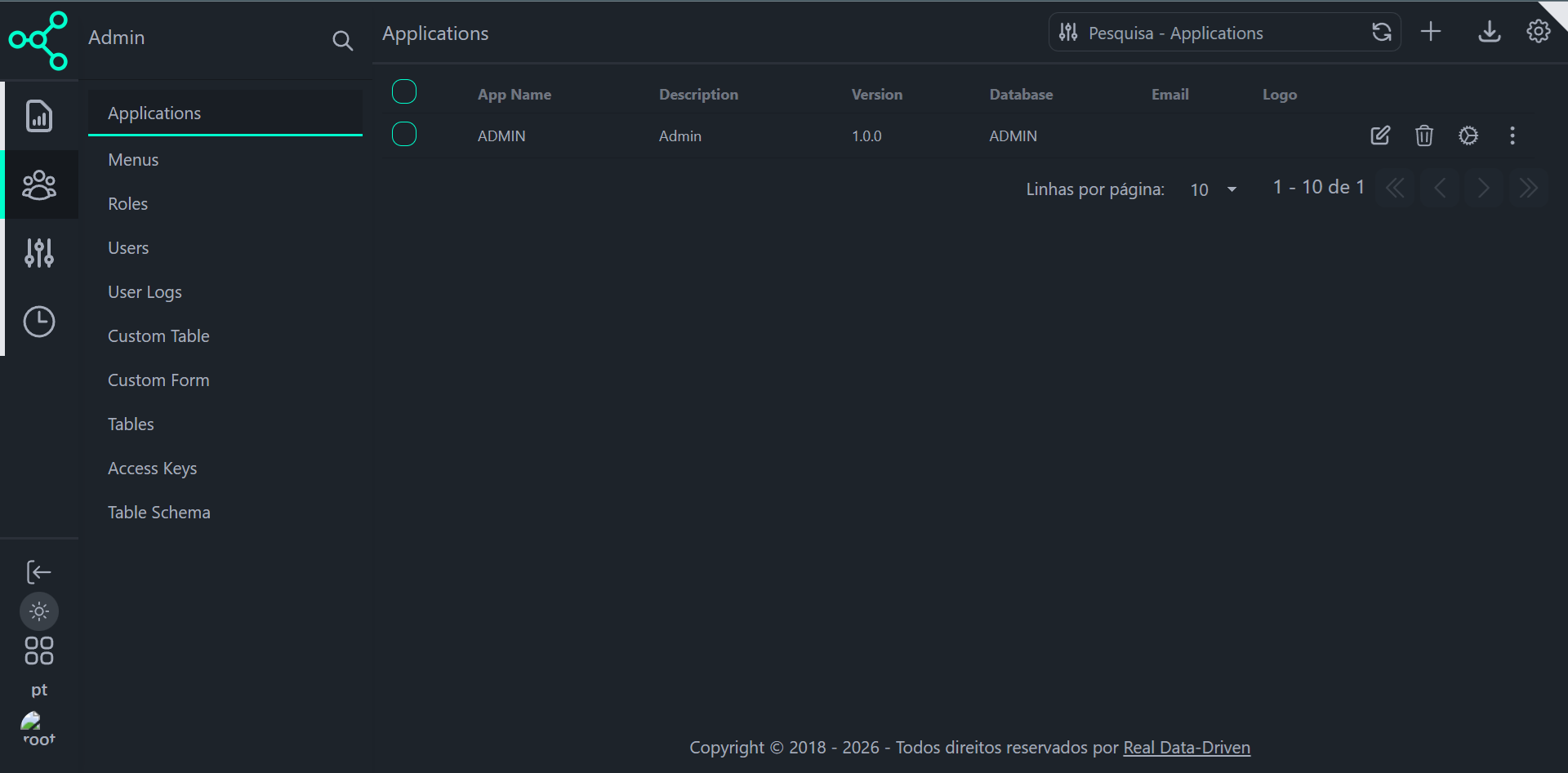
Task: Open the dashboard charts icon in sidebar
Action: point(38,116)
